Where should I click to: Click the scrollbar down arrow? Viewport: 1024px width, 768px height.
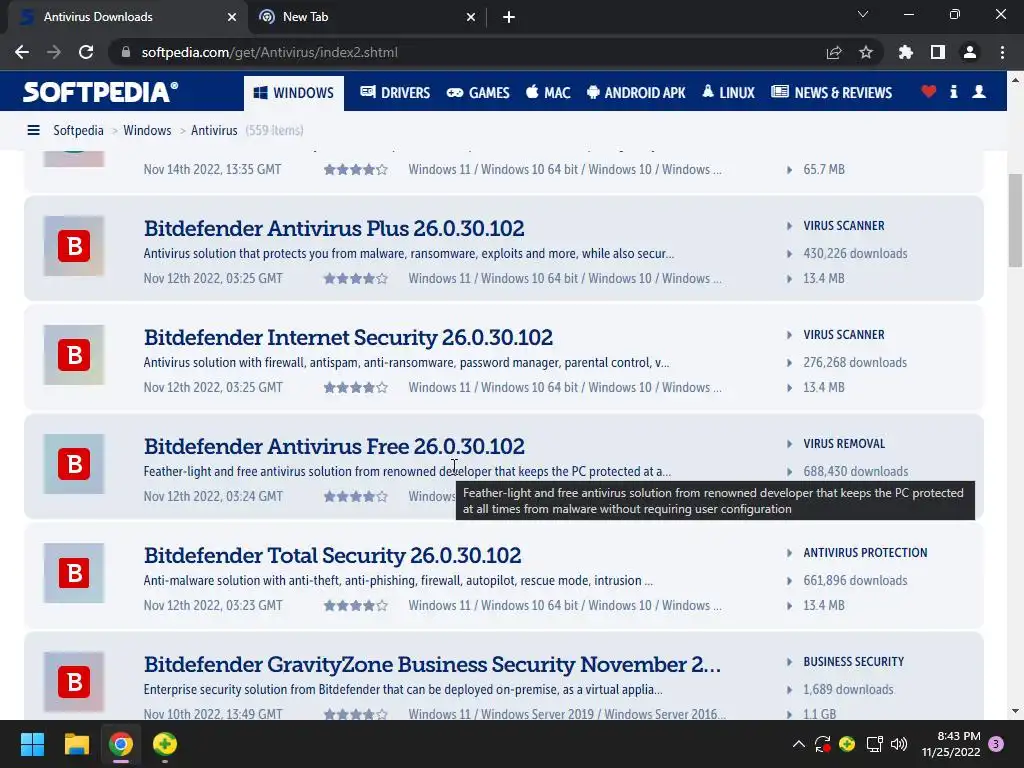[1015, 711]
